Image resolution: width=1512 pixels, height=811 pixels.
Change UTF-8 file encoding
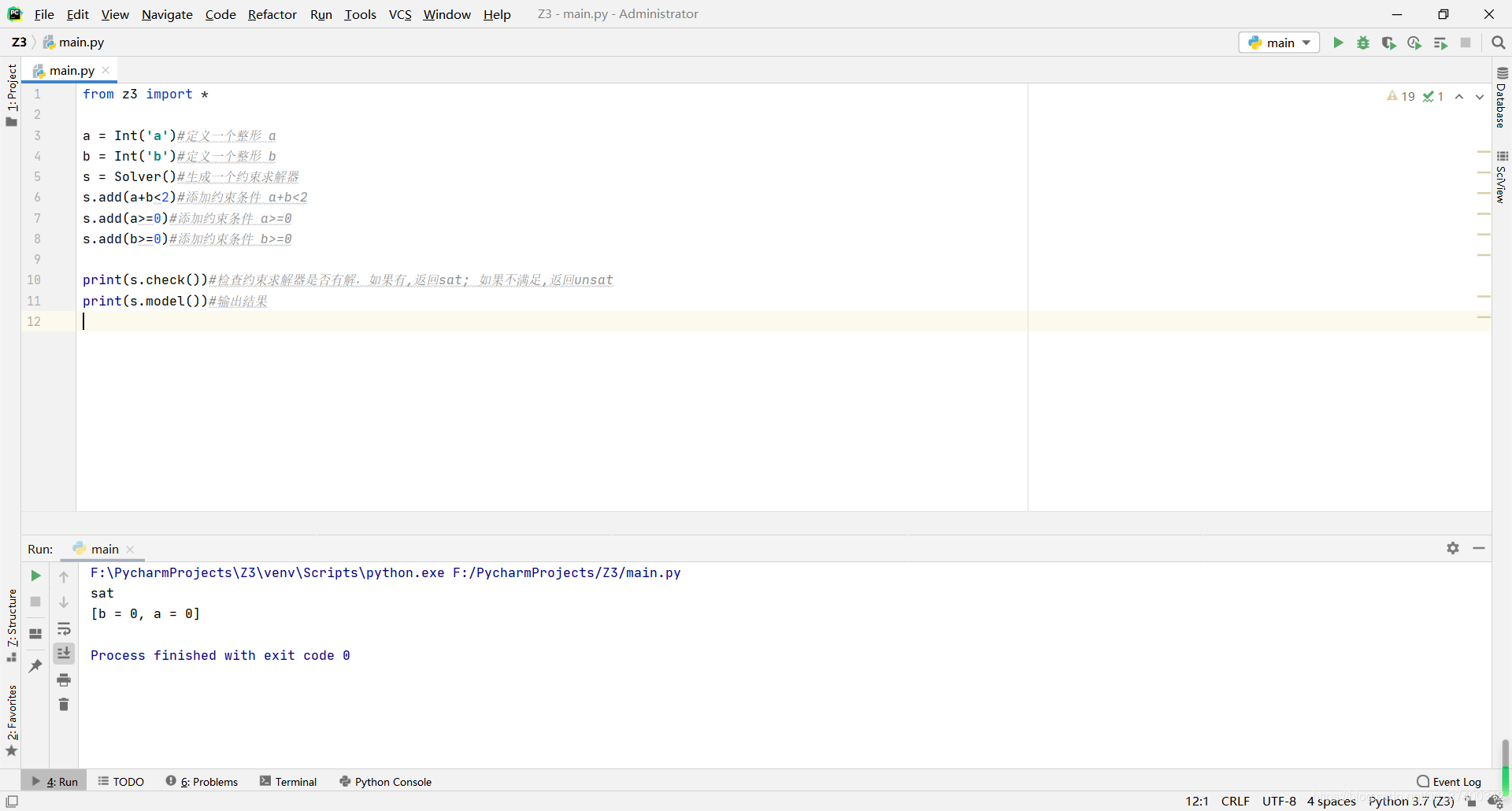click(1279, 801)
